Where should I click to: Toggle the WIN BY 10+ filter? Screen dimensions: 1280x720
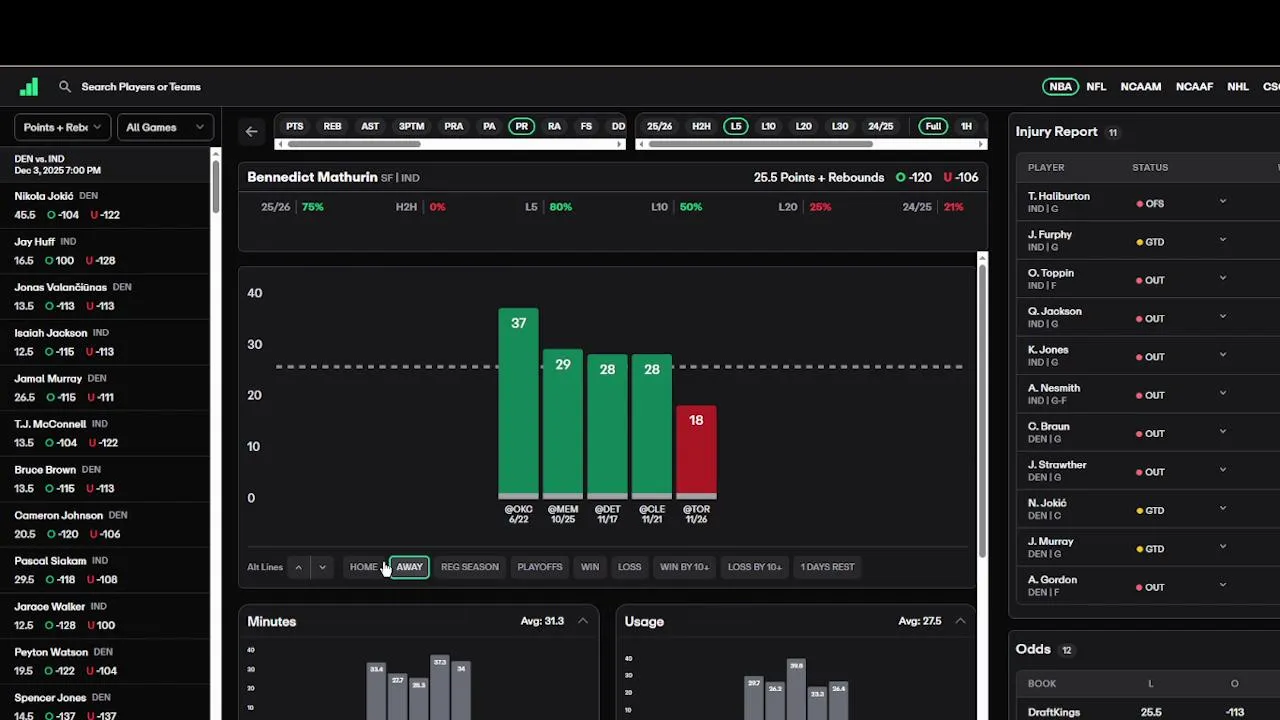(x=684, y=567)
